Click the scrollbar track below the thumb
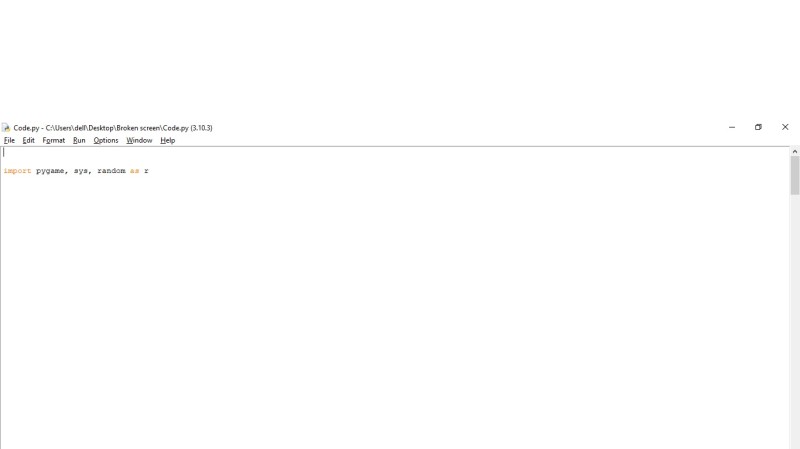This screenshot has width=800, height=449. tap(794, 321)
